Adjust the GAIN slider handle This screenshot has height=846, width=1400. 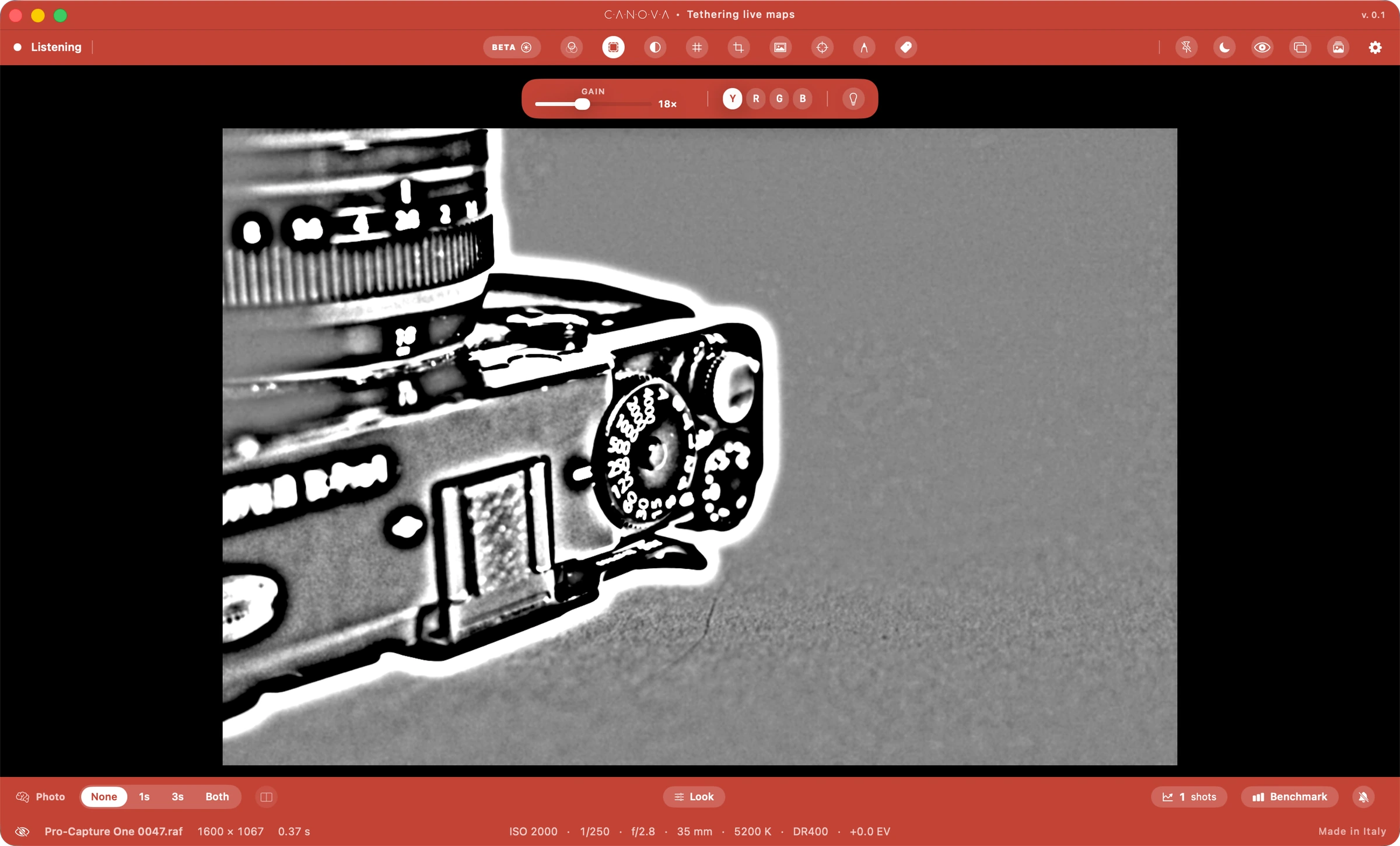pyautogui.click(x=582, y=104)
